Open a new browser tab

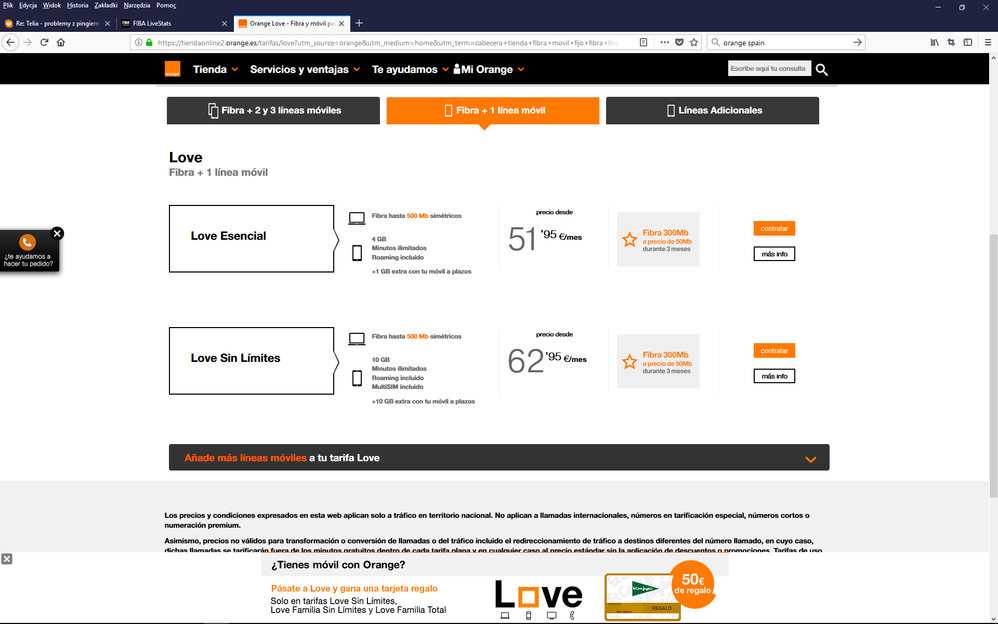[359, 23]
